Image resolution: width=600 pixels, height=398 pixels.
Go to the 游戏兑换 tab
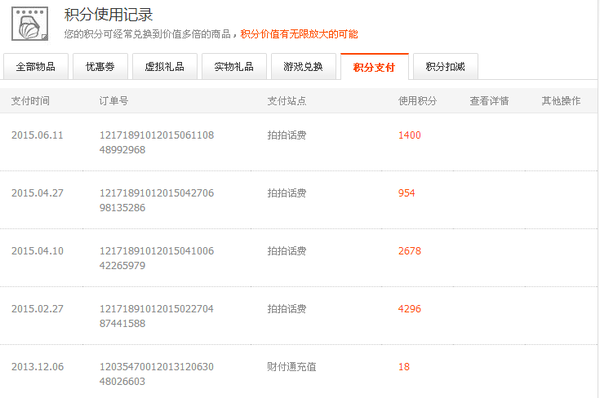(x=303, y=67)
